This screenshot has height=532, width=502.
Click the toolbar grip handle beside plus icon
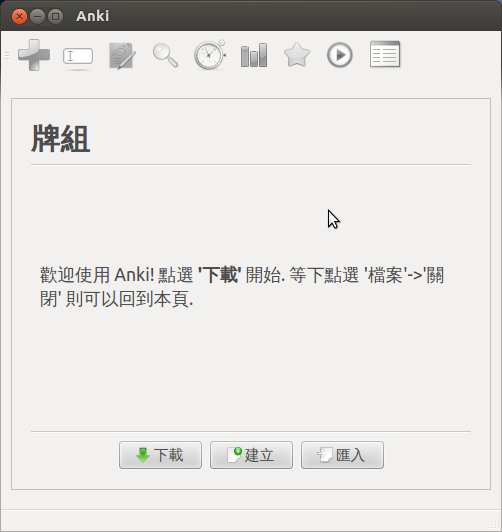tap(7, 55)
